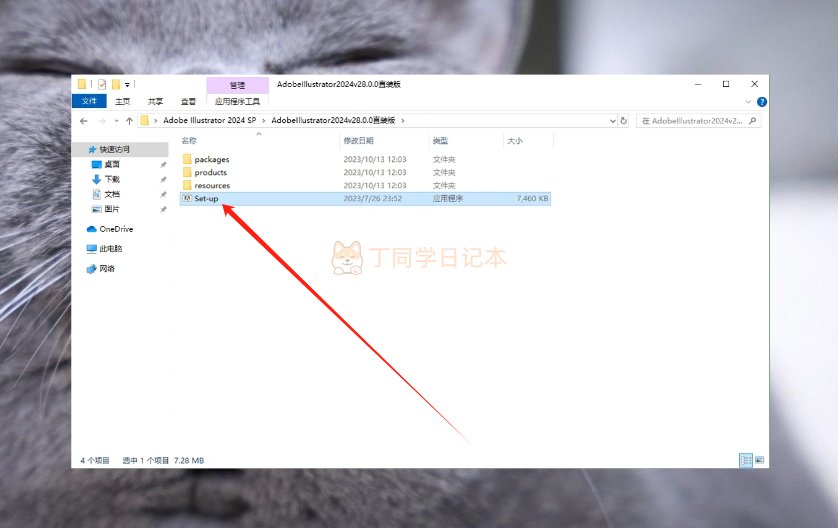Click the packages folder icon
The image size is (838, 528).
pyautogui.click(x=187, y=159)
